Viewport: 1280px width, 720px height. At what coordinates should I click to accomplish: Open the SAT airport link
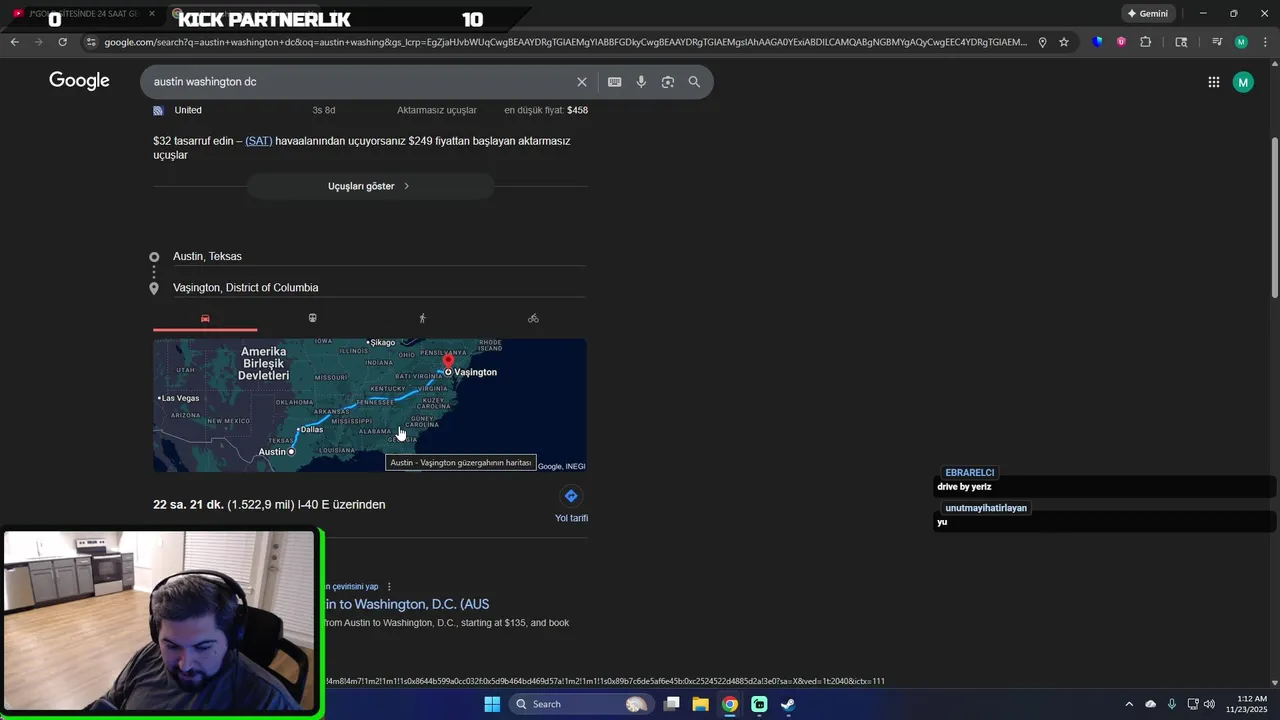[259, 141]
